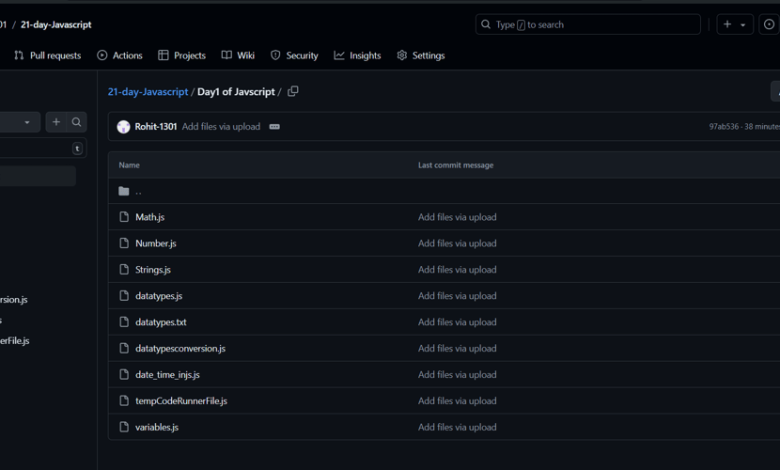Open the Number.js file
This screenshot has height=470, width=780.
click(156, 243)
